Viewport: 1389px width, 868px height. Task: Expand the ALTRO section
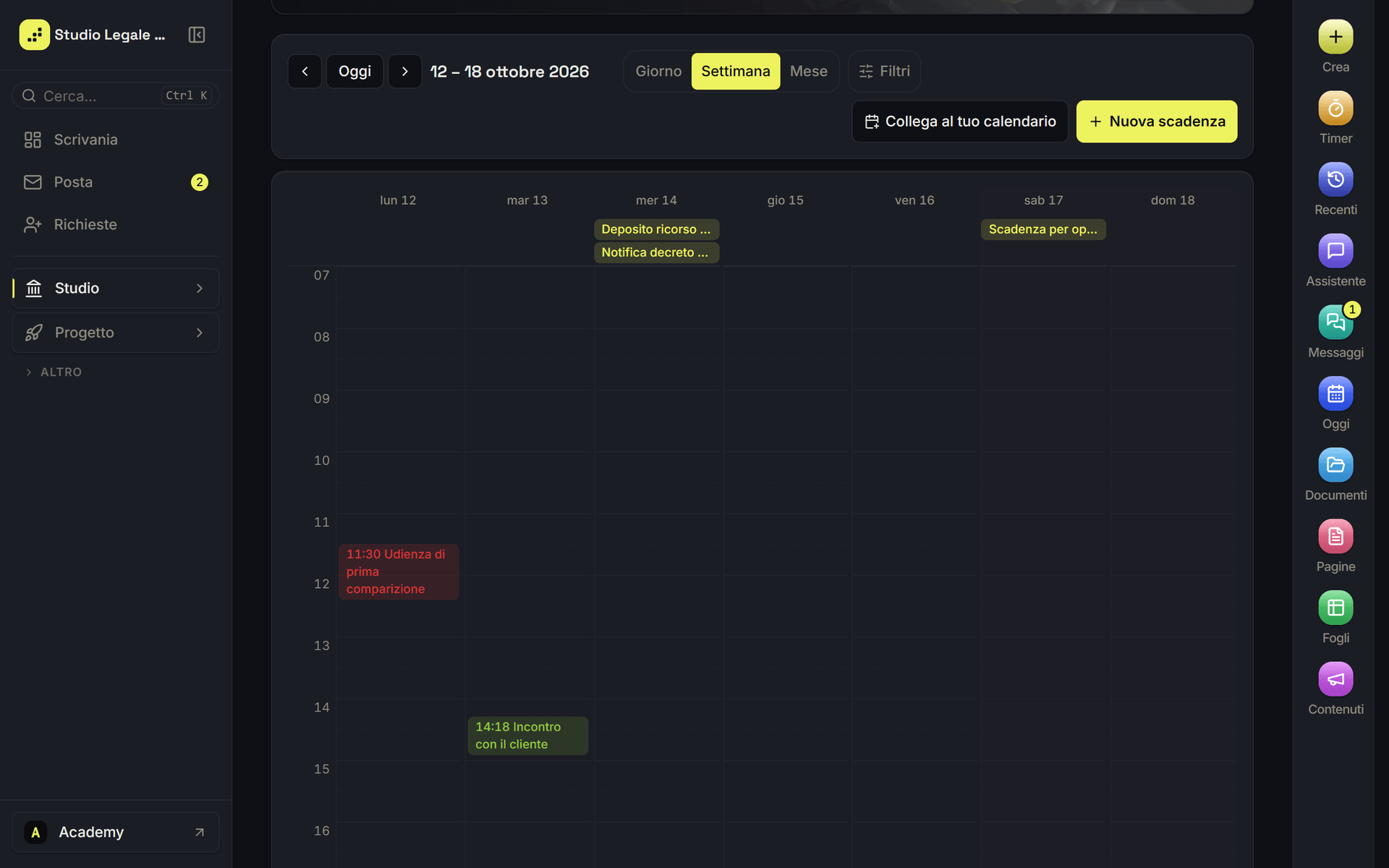point(54,372)
